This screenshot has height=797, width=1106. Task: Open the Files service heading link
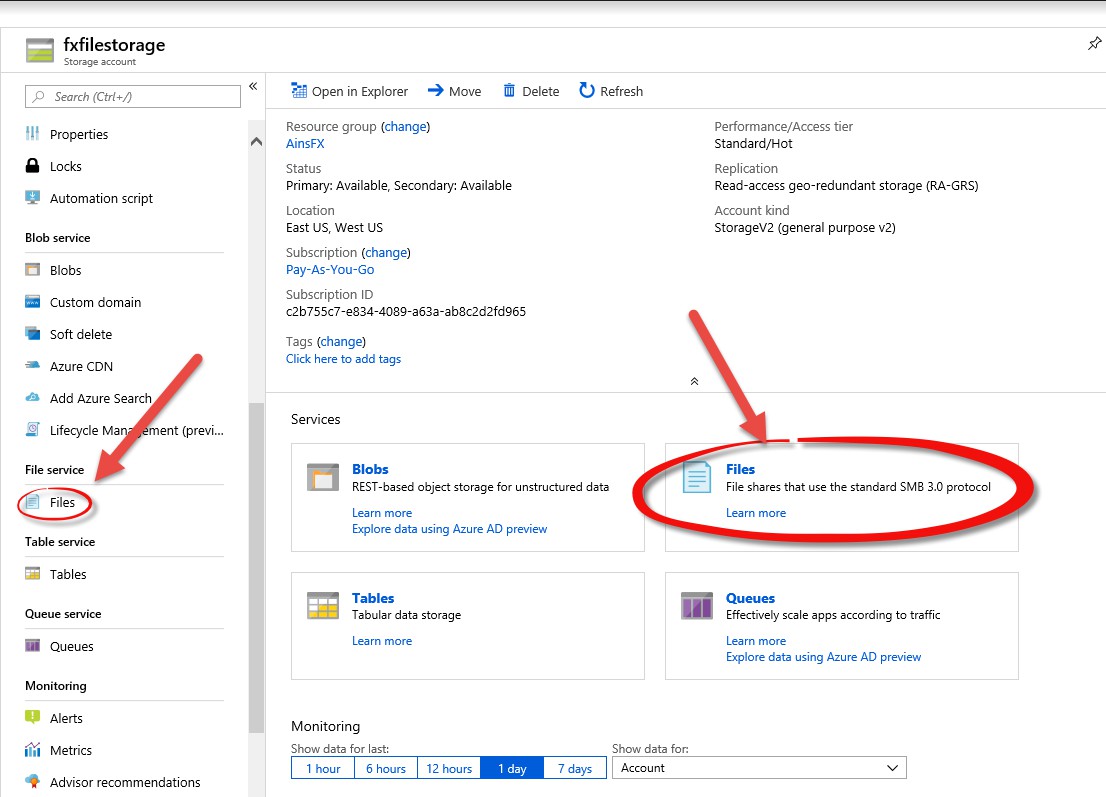pyautogui.click(x=741, y=469)
